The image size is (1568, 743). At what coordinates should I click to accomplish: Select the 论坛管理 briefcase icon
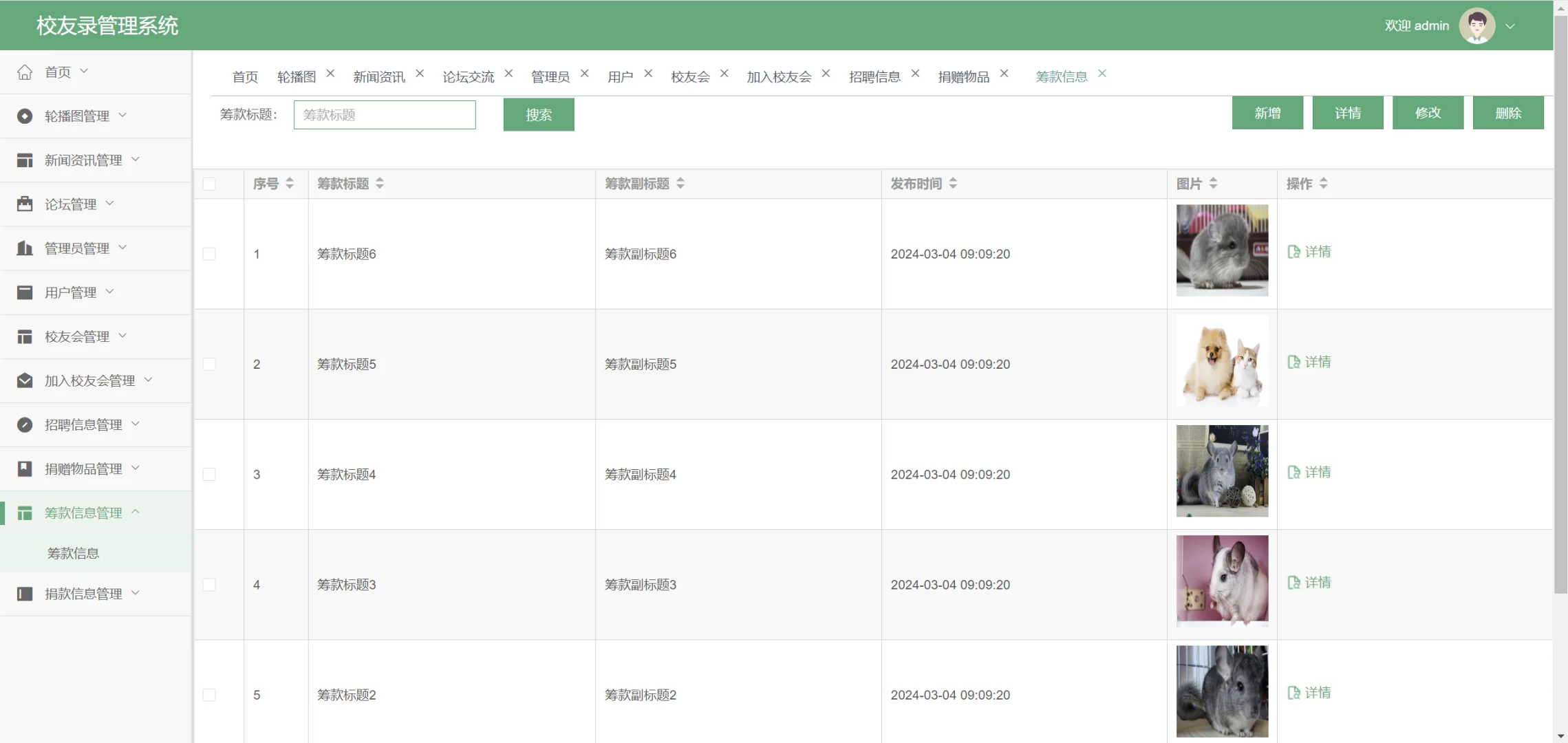tap(25, 204)
